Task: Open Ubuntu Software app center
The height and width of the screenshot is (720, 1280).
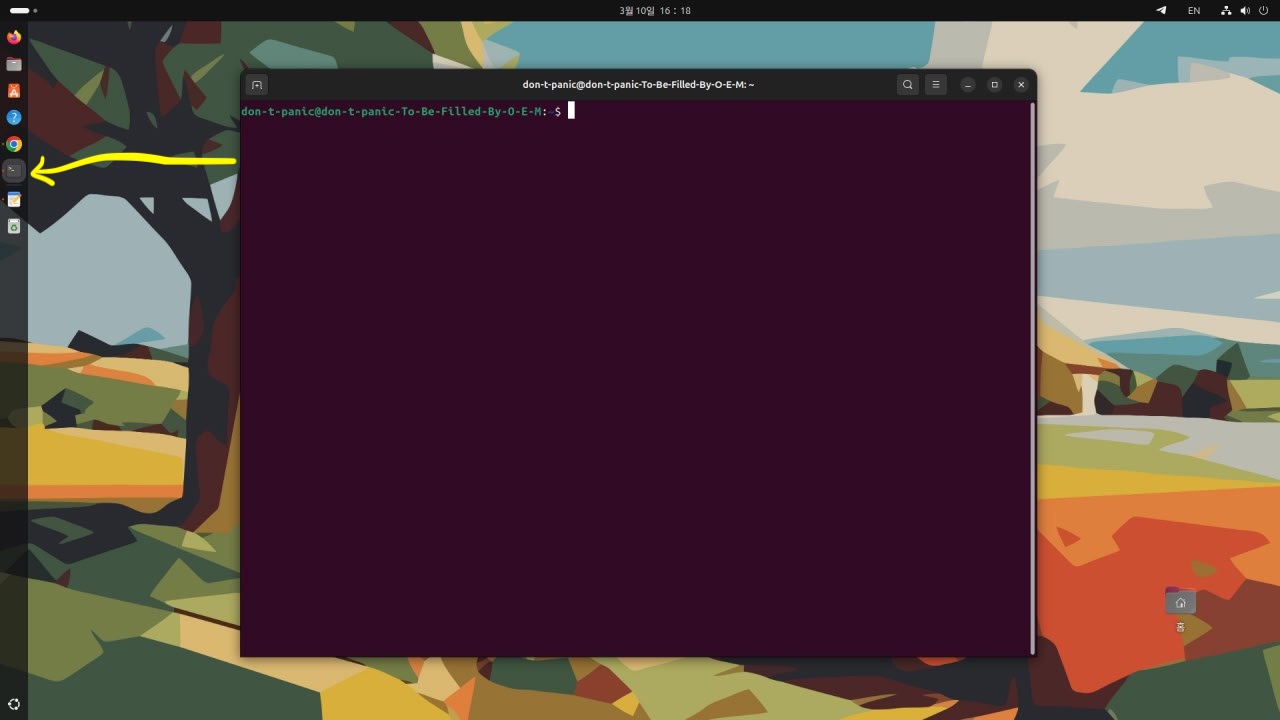Action: click(14, 90)
